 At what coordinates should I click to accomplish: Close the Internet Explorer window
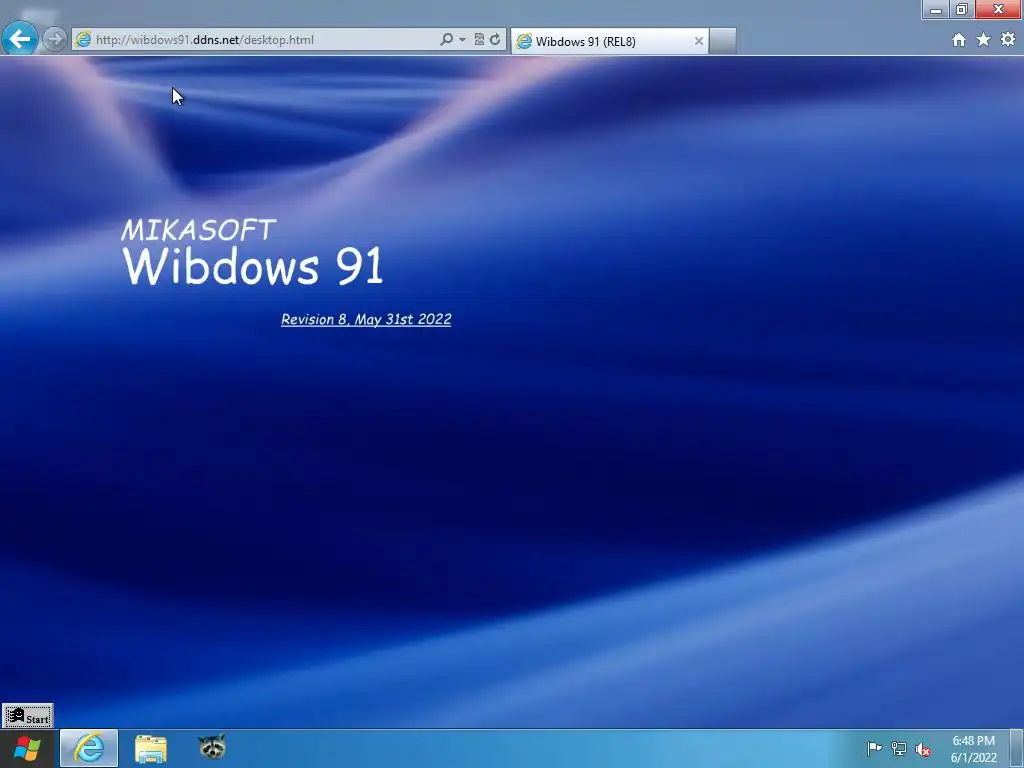point(998,9)
